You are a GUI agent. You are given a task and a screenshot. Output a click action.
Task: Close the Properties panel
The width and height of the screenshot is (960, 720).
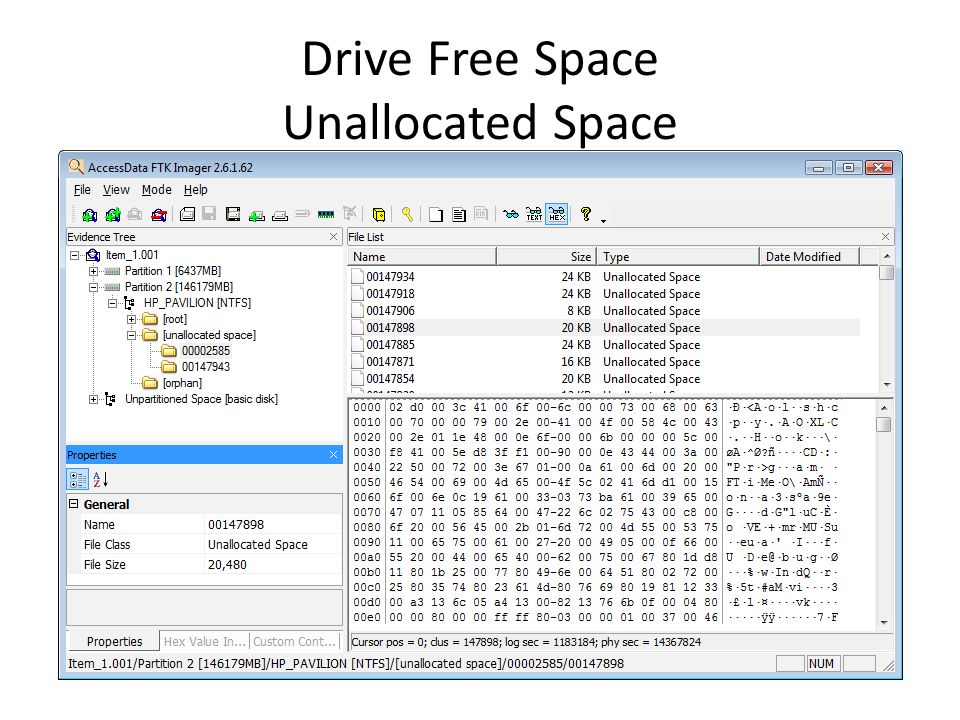(x=333, y=454)
